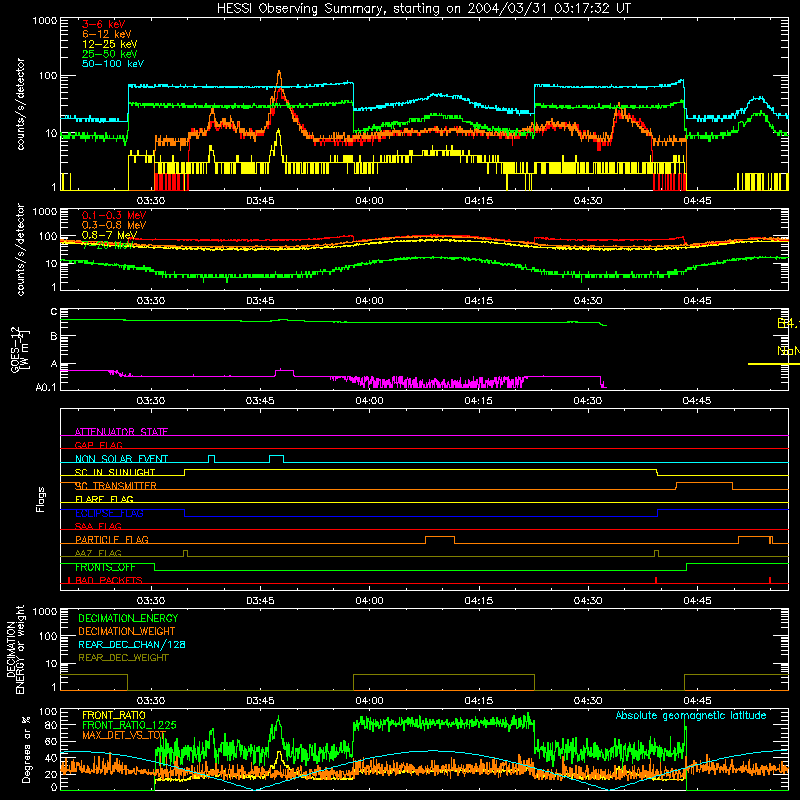The width and height of the screenshot is (800, 800).
Task: Click the SC_IN_SUNLIGHT flag label
Action: (115, 472)
